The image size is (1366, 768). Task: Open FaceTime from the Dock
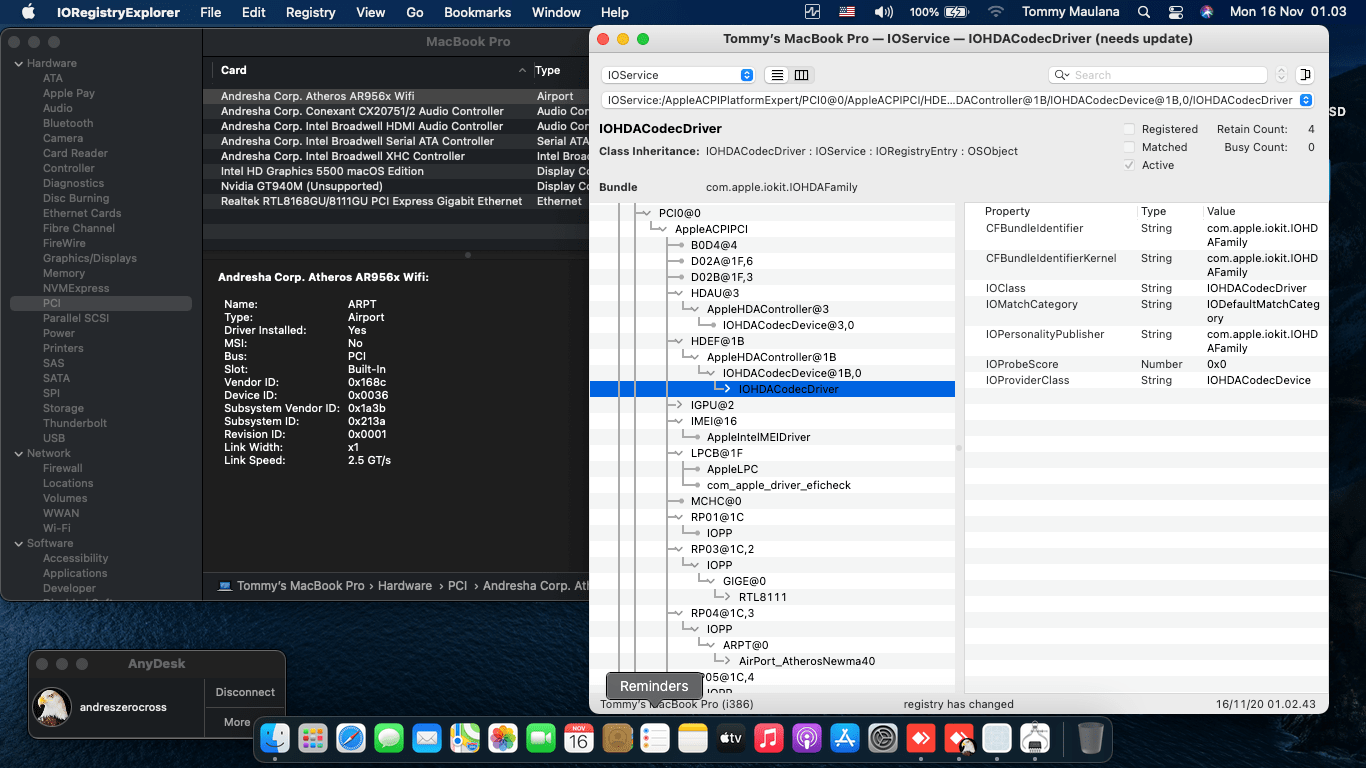pyautogui.click(x=541, y=739)
